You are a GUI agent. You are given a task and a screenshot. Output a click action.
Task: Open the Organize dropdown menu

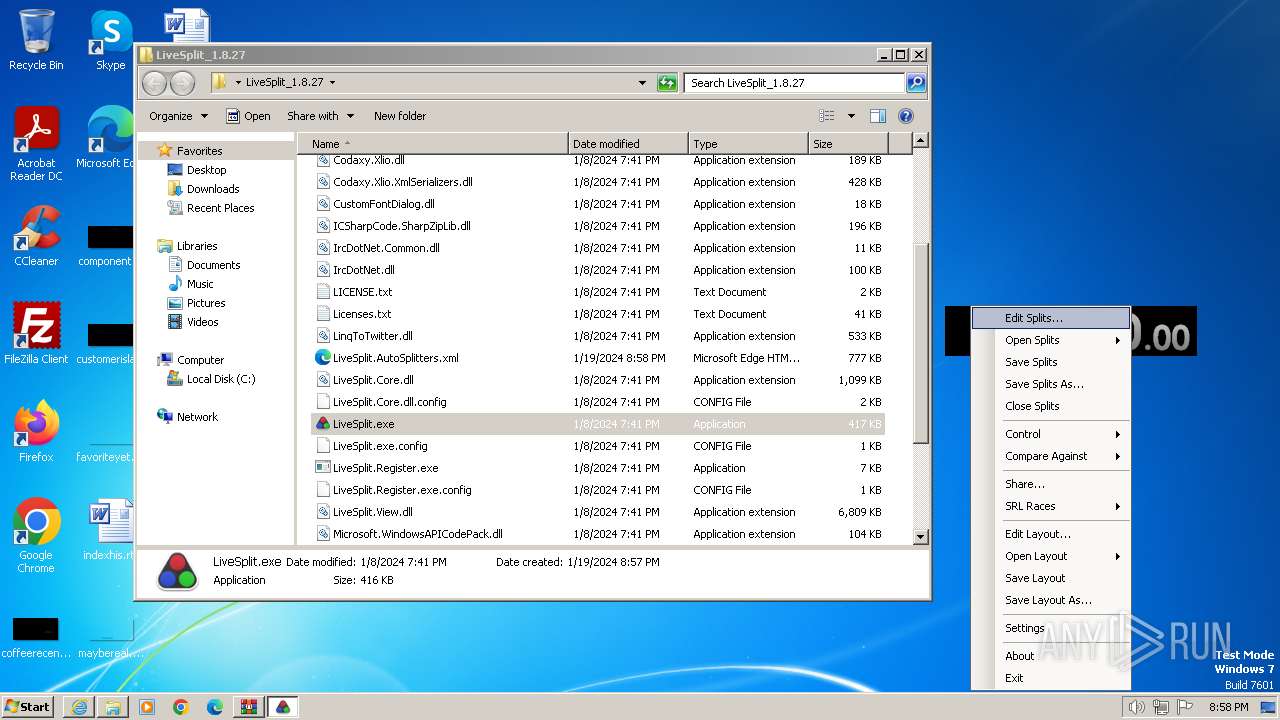pos(178,116)
